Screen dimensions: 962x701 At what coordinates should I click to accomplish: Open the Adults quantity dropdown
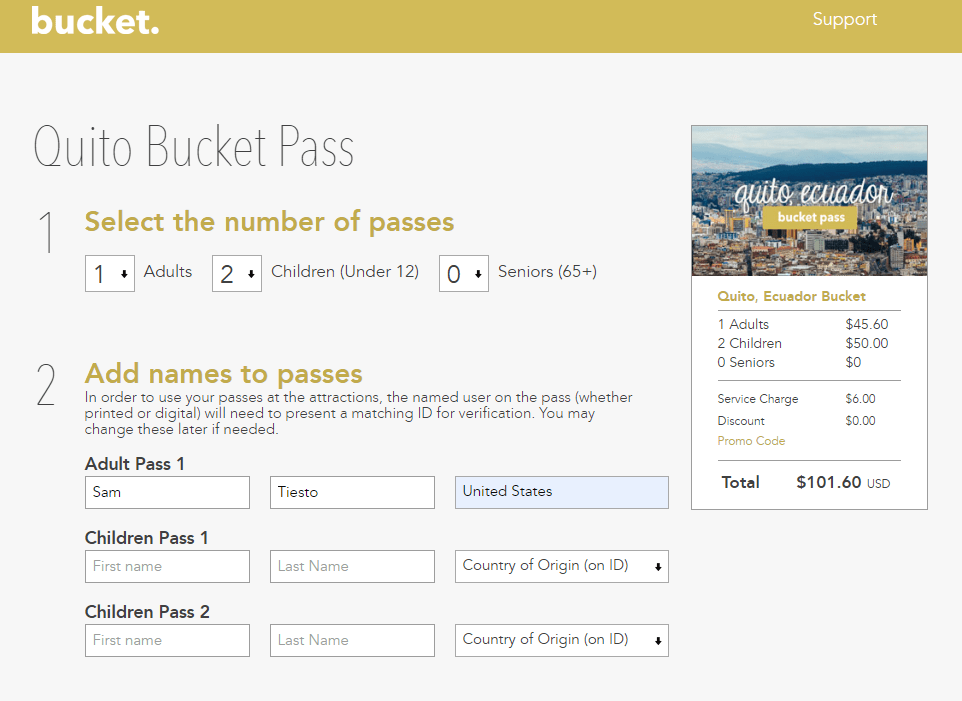point(110,273)
